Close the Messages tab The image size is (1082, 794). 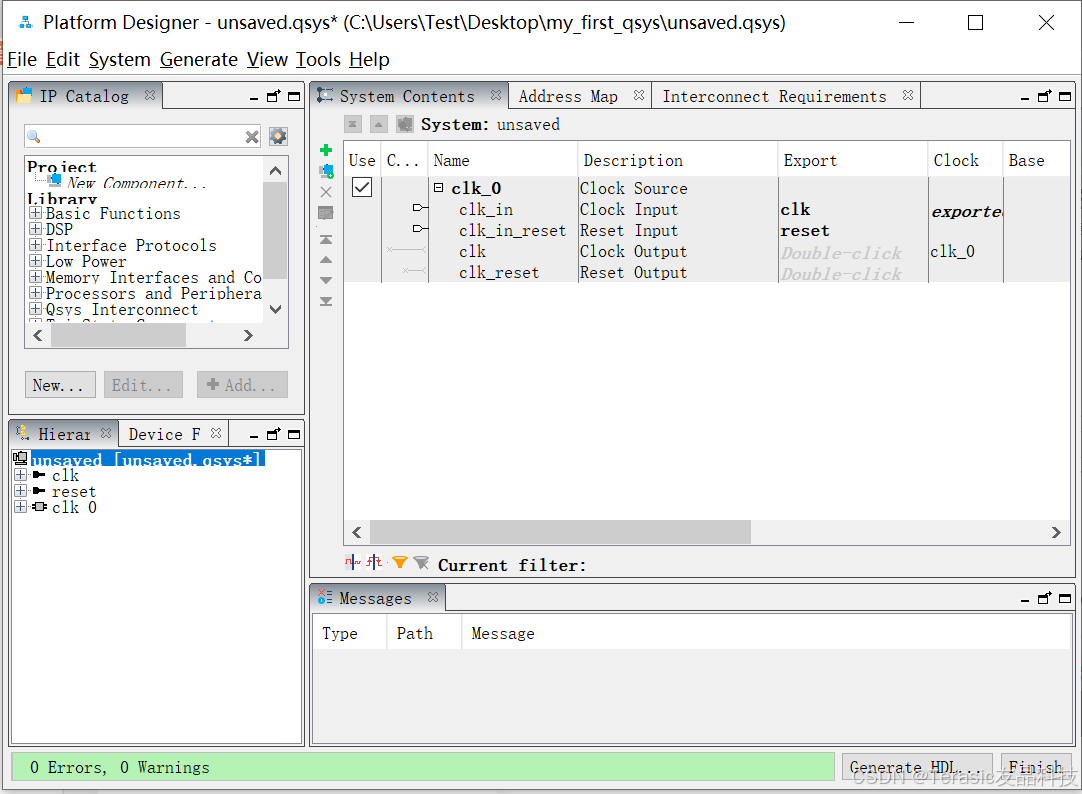pos(433,597)
